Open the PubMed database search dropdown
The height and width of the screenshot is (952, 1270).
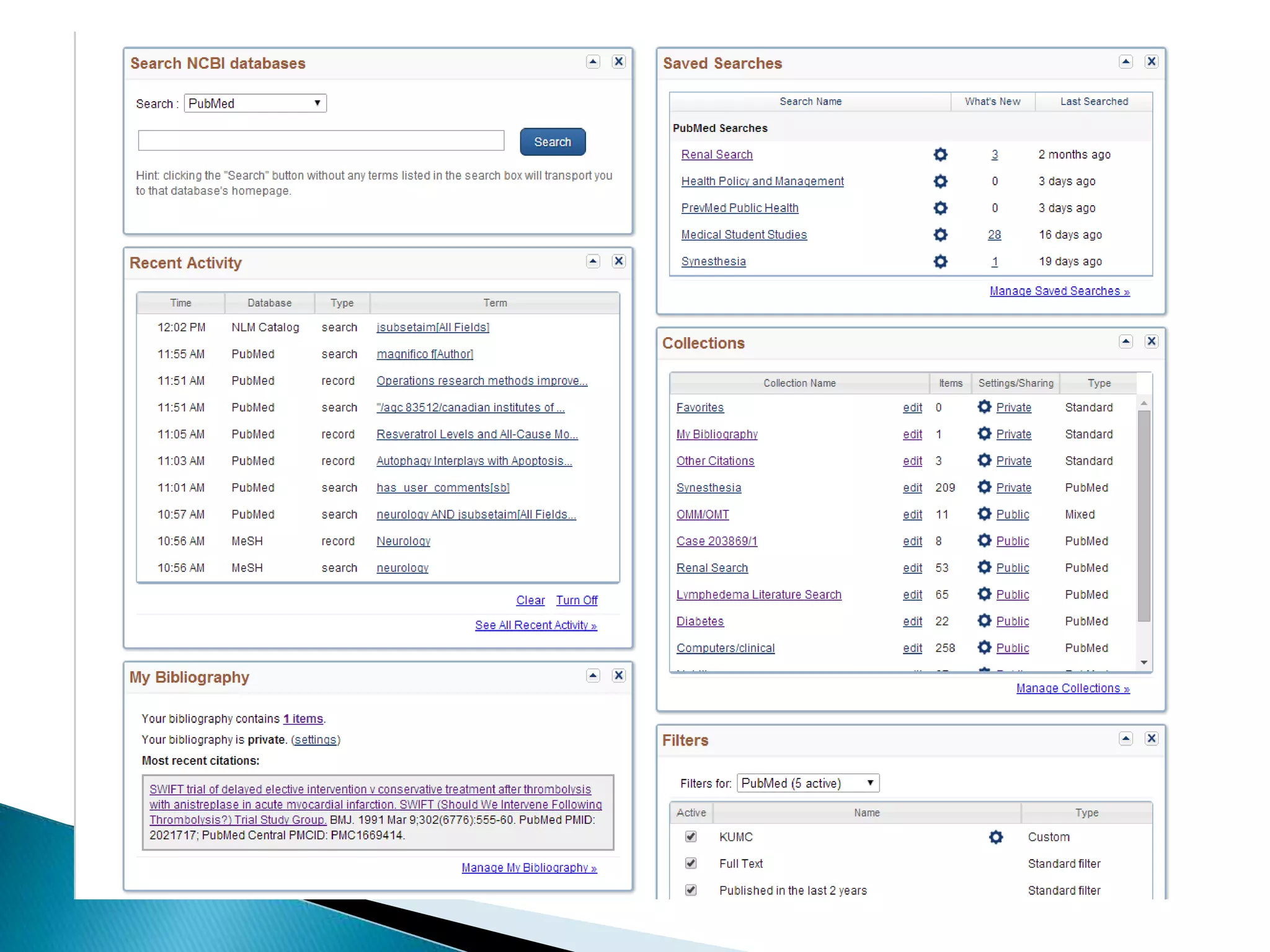tap(255, 104)
